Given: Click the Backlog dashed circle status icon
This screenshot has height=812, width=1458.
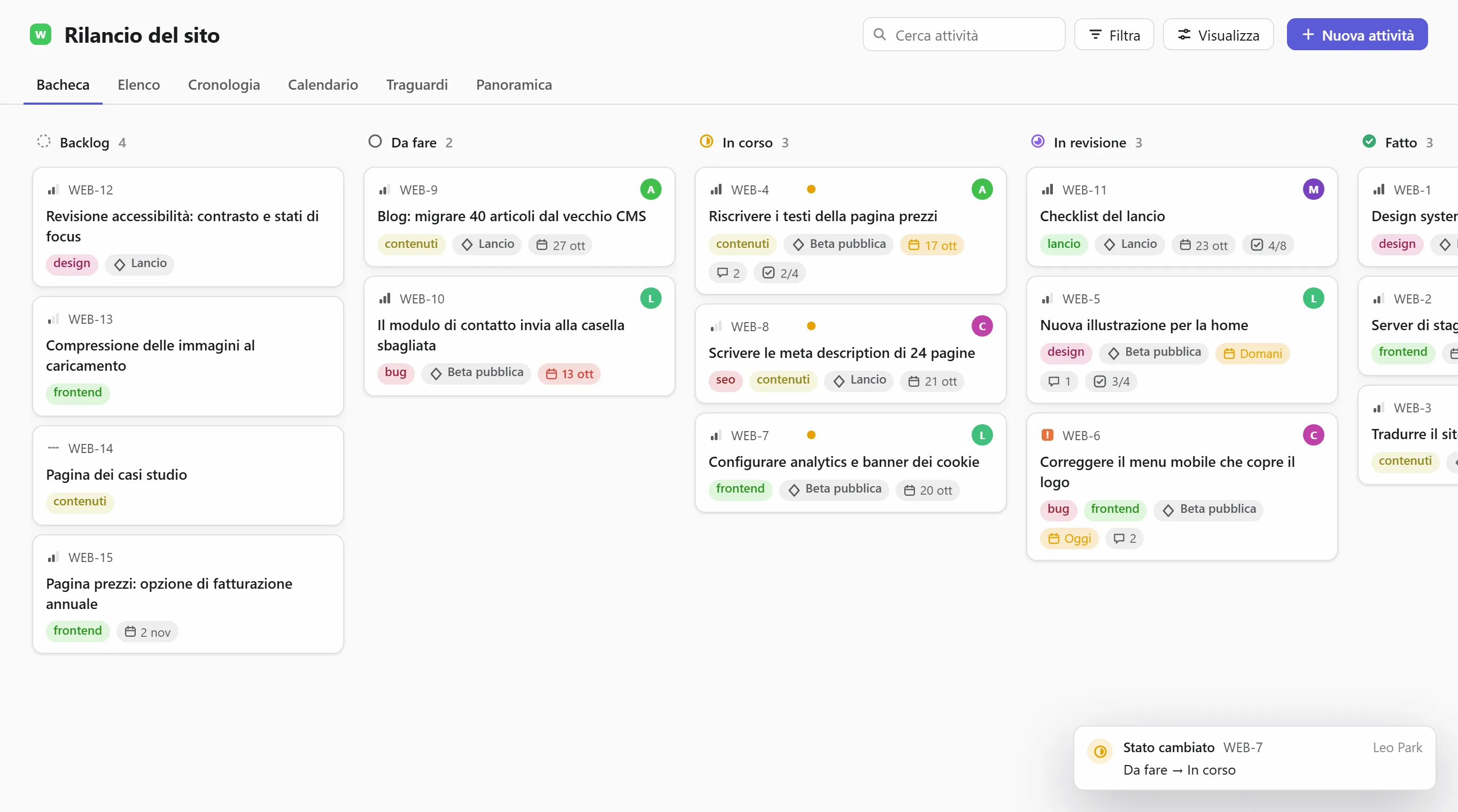Looking at the screenshot, I should coord(44,142).
